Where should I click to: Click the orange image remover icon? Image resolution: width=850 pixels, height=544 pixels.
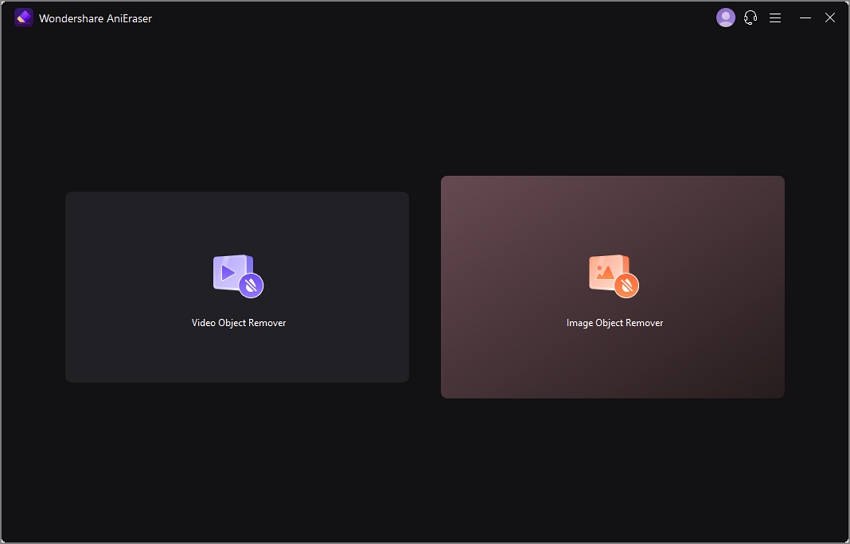[x=614, y=276]
